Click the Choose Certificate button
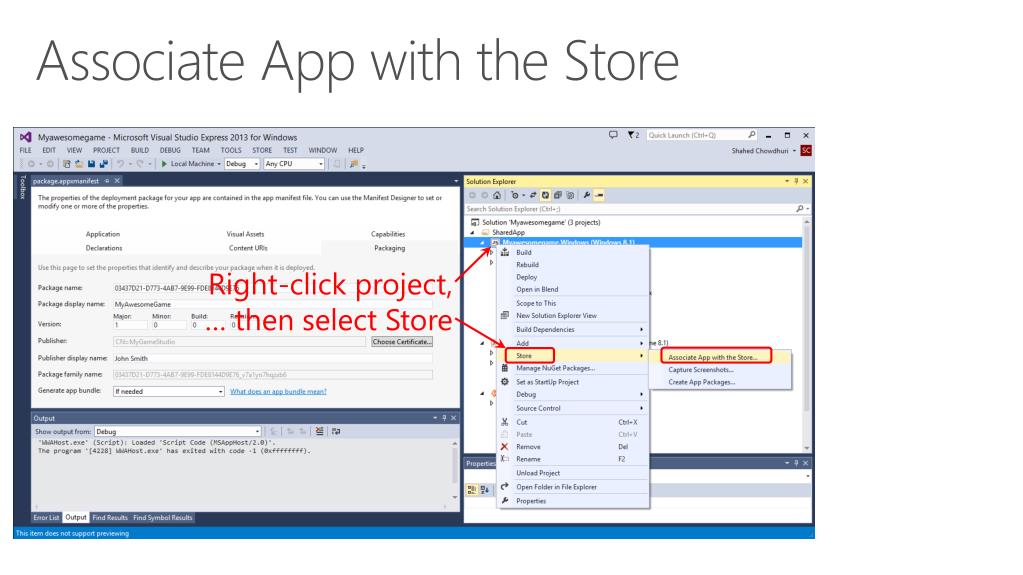 [402, 341]
